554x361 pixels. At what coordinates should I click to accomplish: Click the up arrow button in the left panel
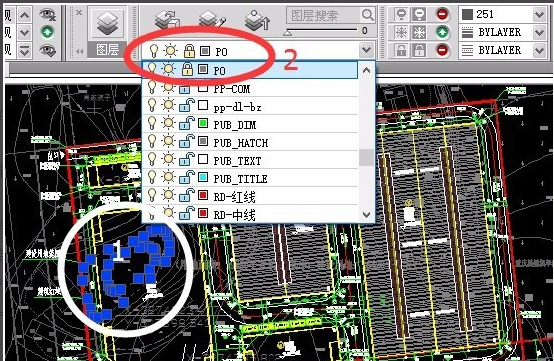point(24,15)
